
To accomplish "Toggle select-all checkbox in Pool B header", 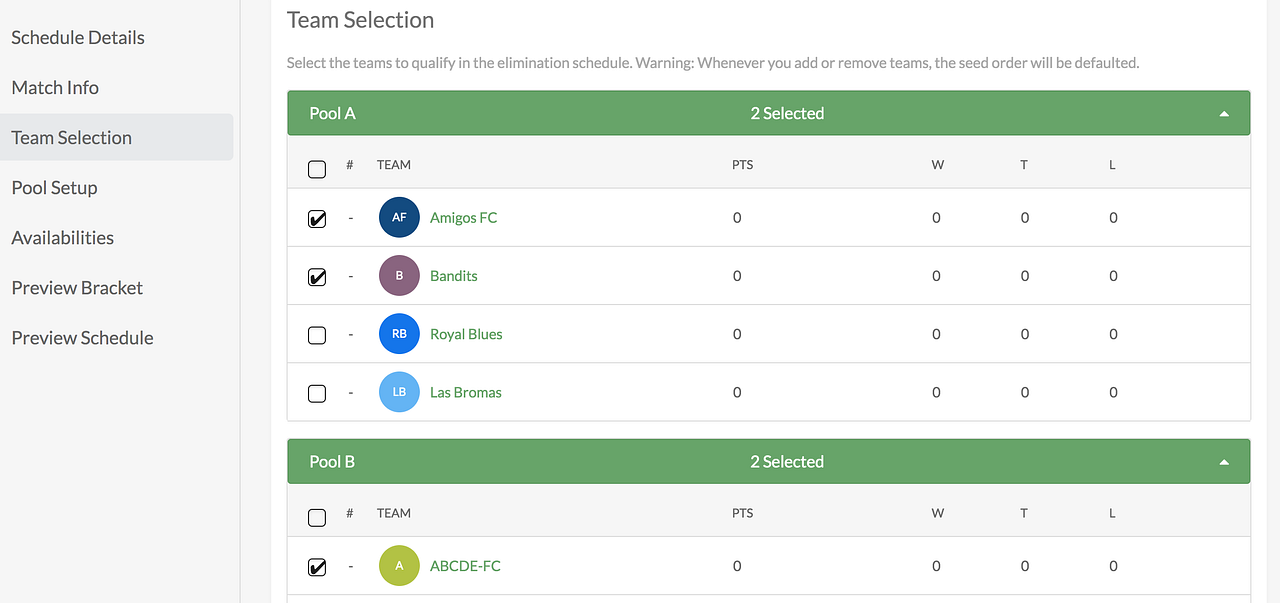I will 317,517.
